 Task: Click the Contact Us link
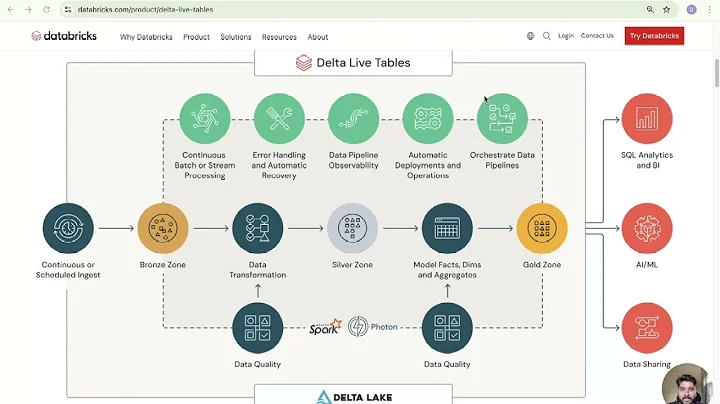pos(597,36)
